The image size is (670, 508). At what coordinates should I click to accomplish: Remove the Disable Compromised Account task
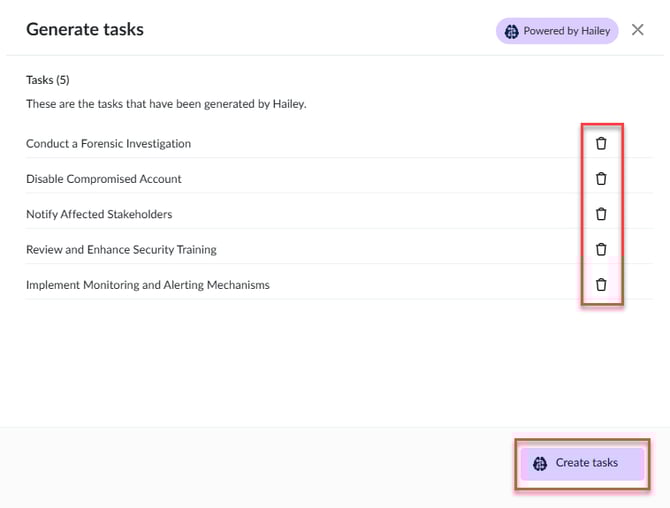[601, 179]
